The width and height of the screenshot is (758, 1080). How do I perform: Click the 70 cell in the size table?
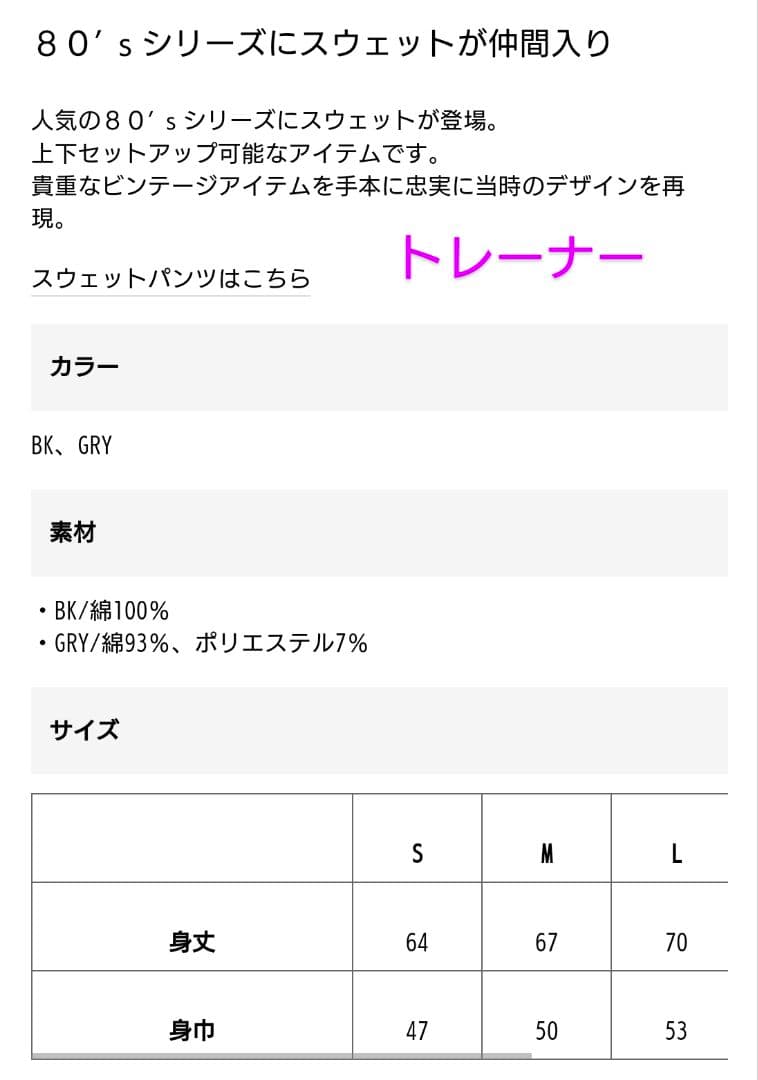coord(676,942)
